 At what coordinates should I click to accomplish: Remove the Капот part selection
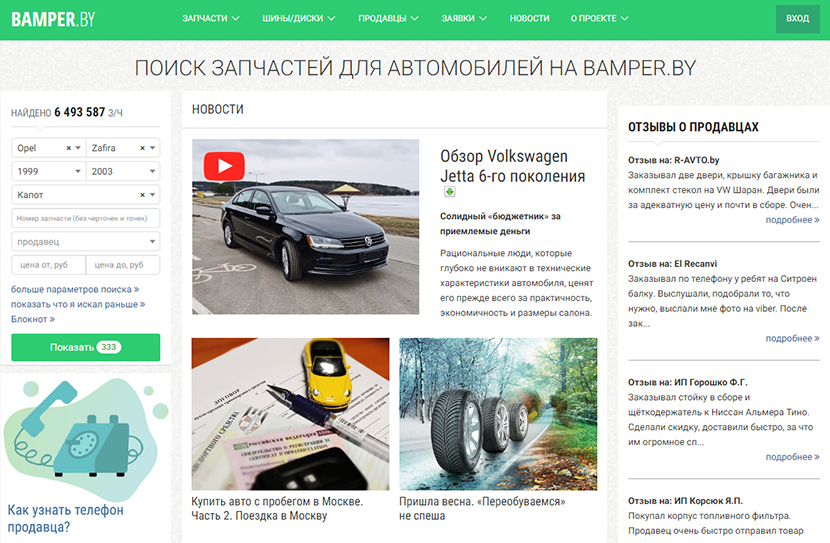point(141,195)
